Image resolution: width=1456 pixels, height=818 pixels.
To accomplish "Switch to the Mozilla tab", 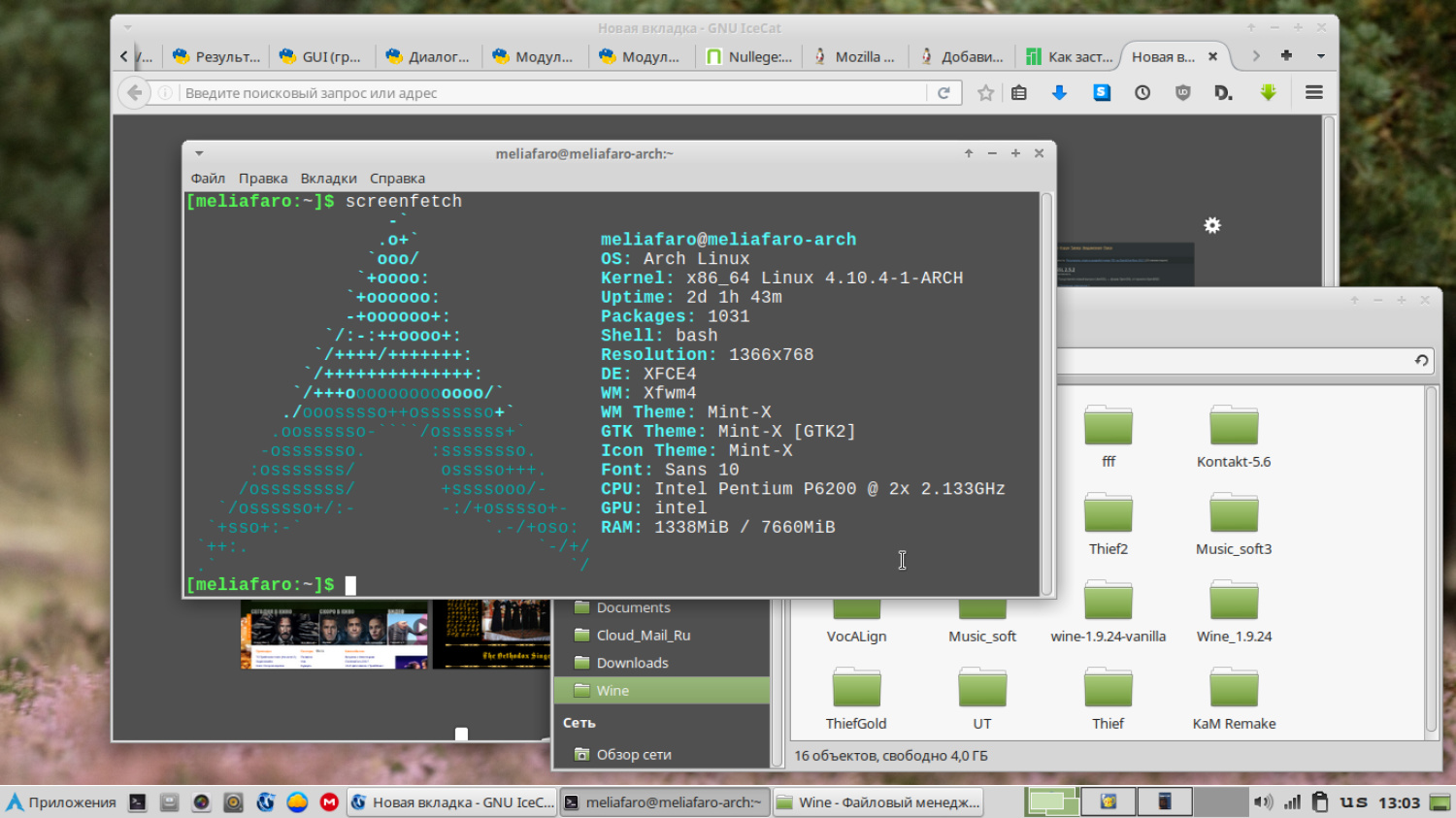I will tap(855, 56).
